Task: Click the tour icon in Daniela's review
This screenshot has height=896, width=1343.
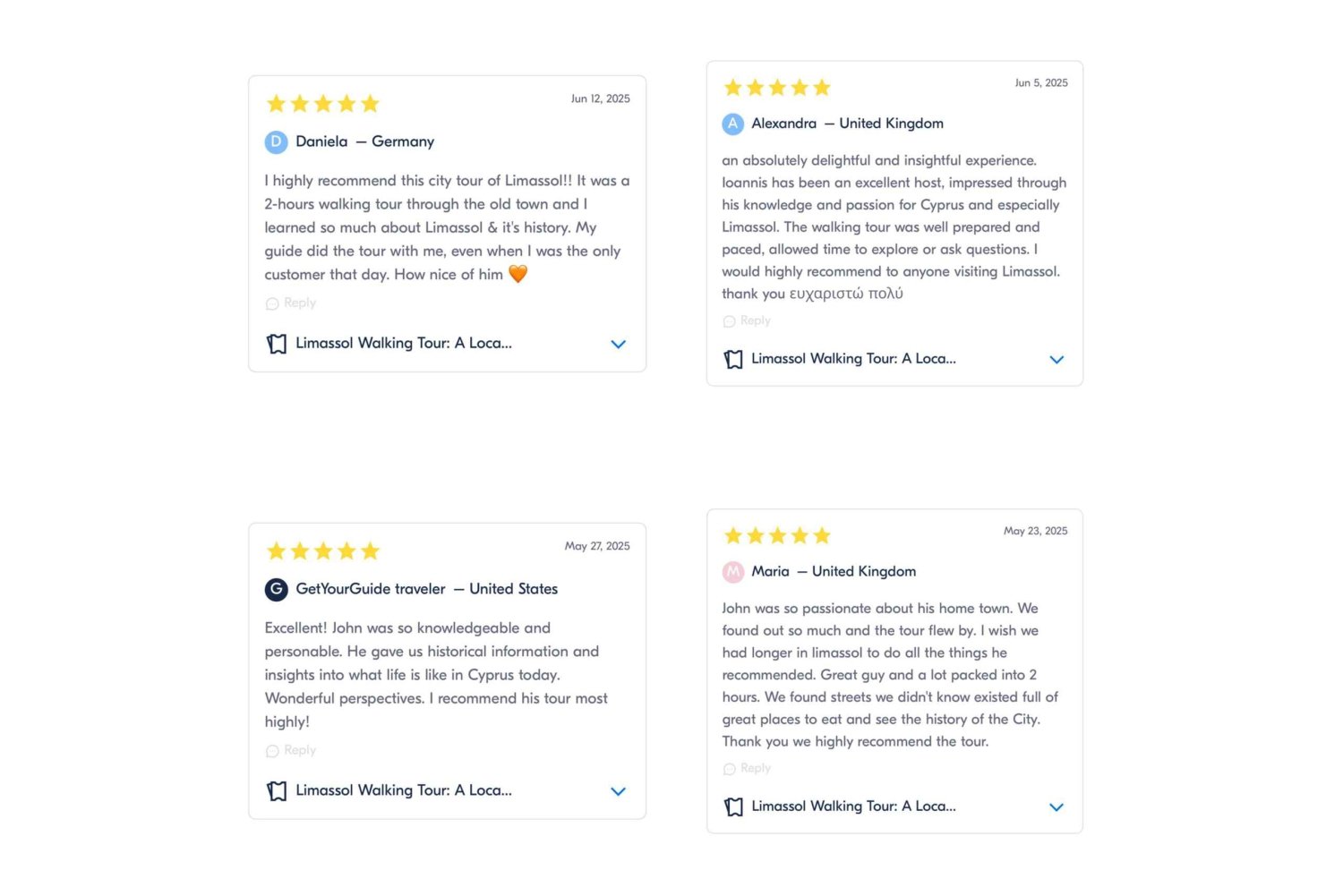Action: [277, 344]
